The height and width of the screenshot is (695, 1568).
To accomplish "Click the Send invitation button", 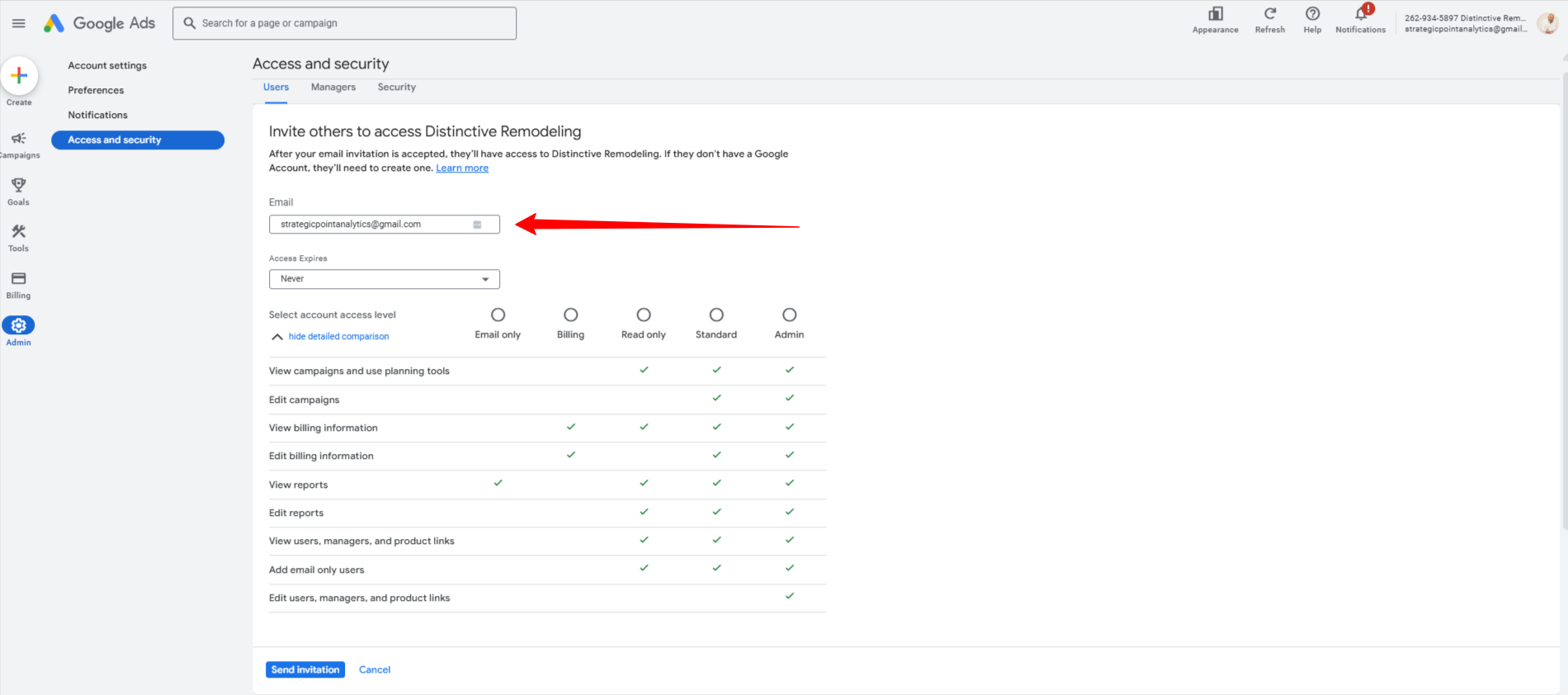I will (305, 669).
